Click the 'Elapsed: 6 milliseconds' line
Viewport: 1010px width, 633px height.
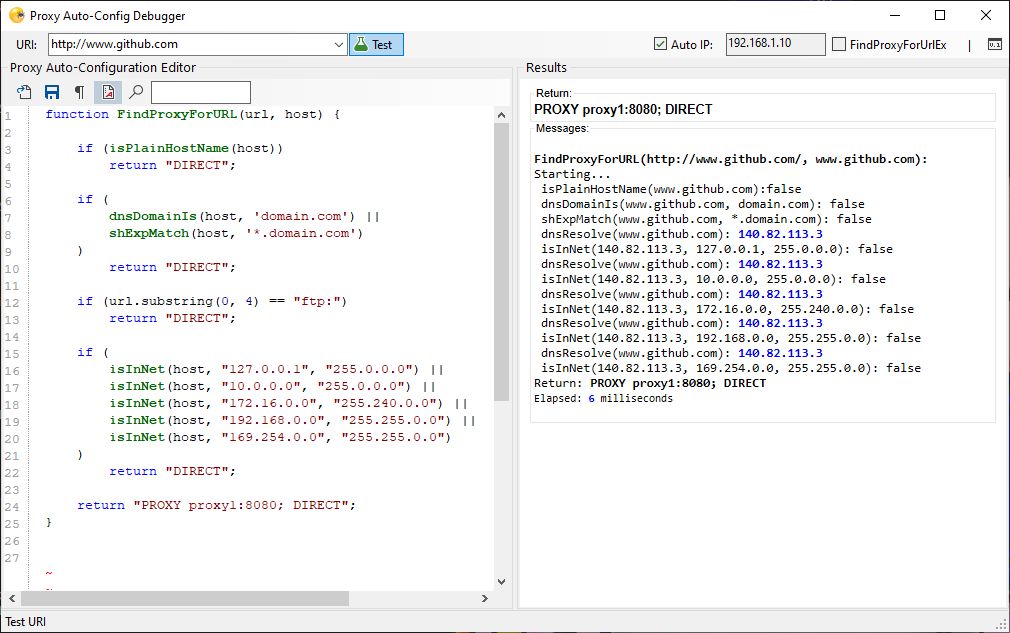click(x=603, y=398)
